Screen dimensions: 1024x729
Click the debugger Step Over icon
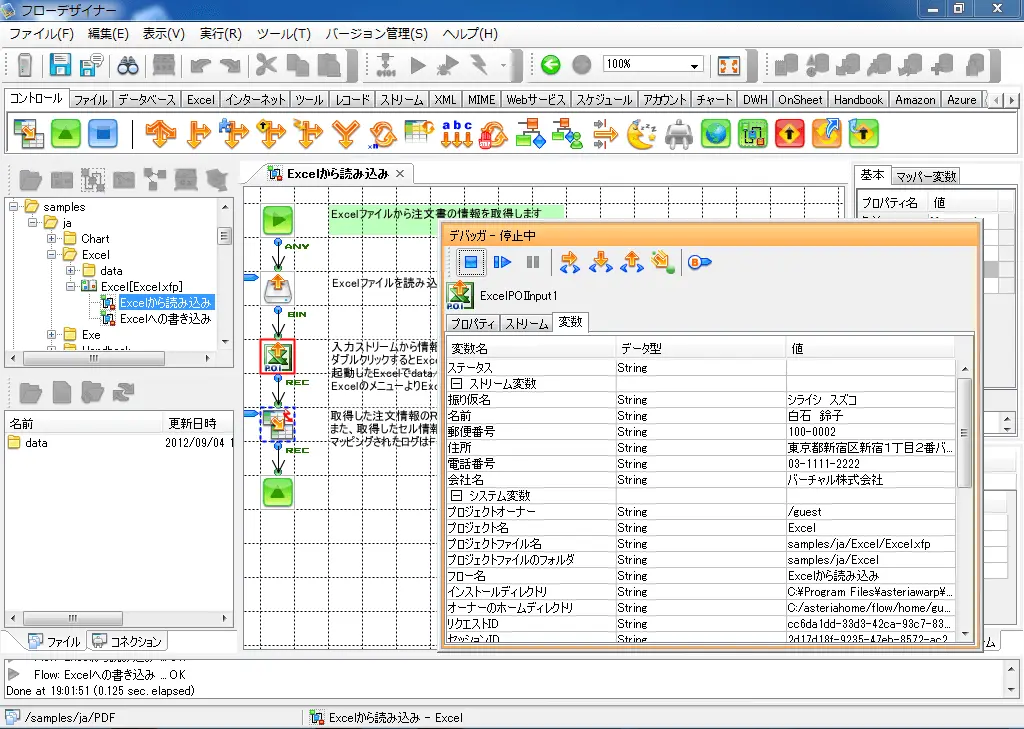pos(569,263)
